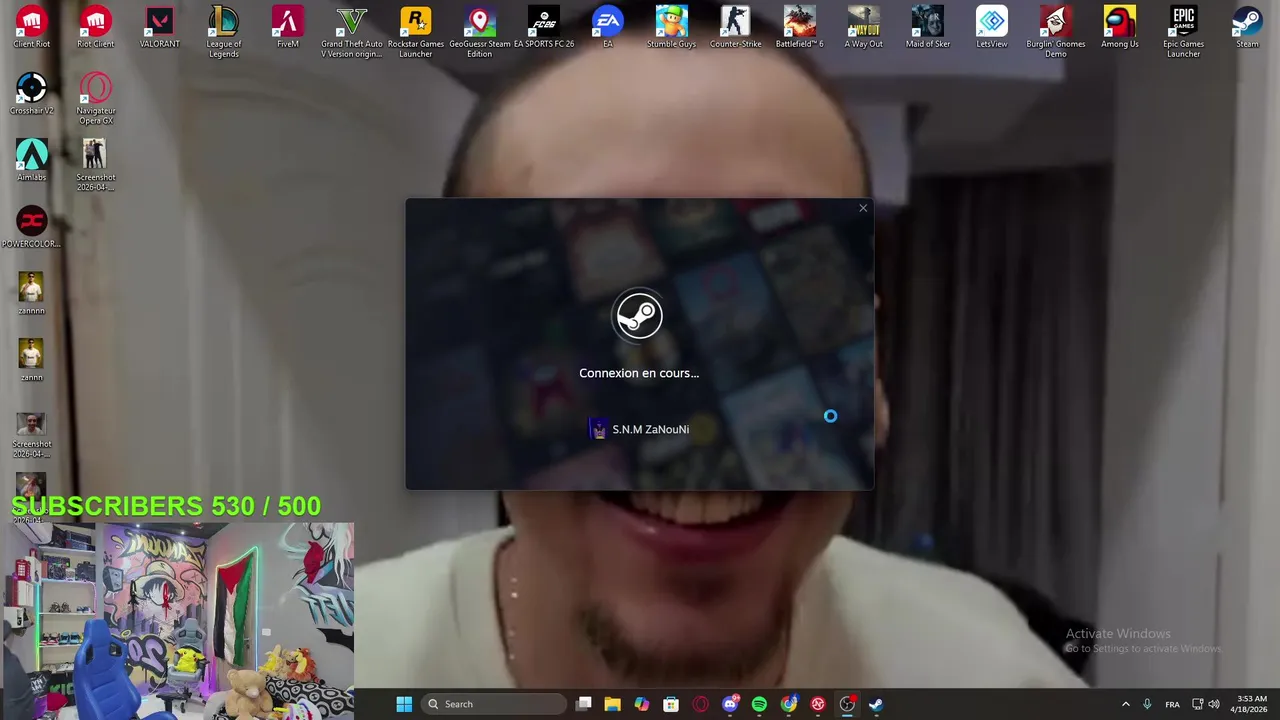Launch Maid of Sker shortcut
The height and width of the screenshot is (720, 1280).
927,28
